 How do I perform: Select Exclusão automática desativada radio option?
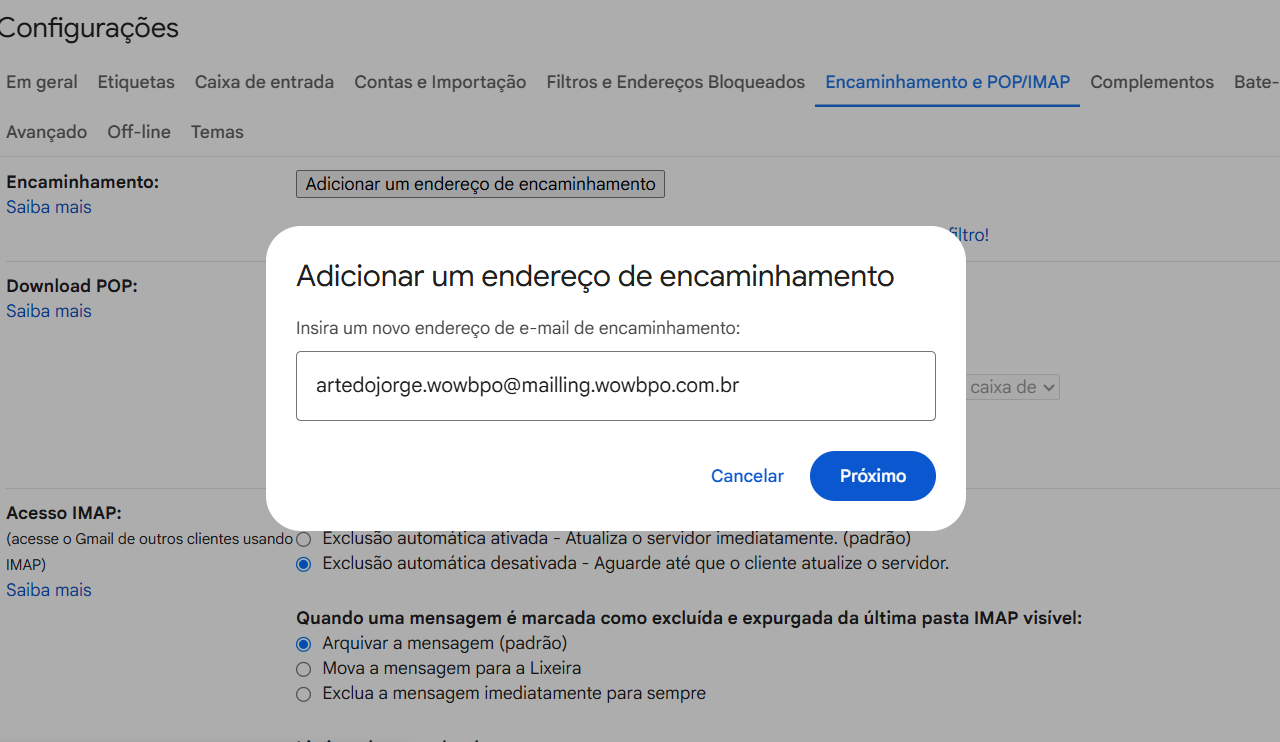[x=304, y=564]
